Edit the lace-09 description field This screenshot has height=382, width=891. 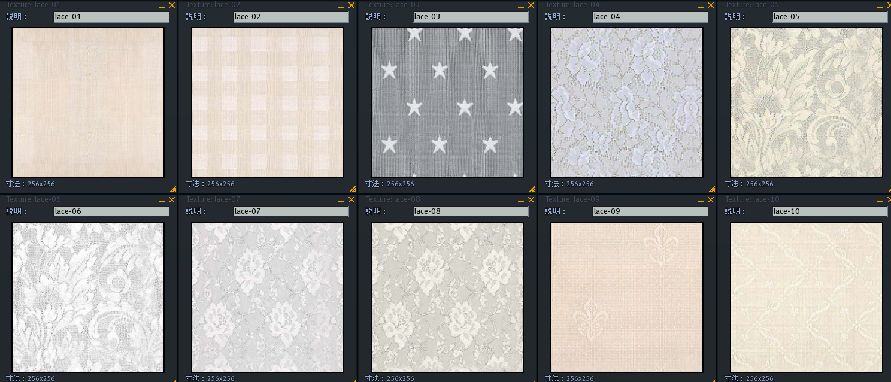coord(650,211)
